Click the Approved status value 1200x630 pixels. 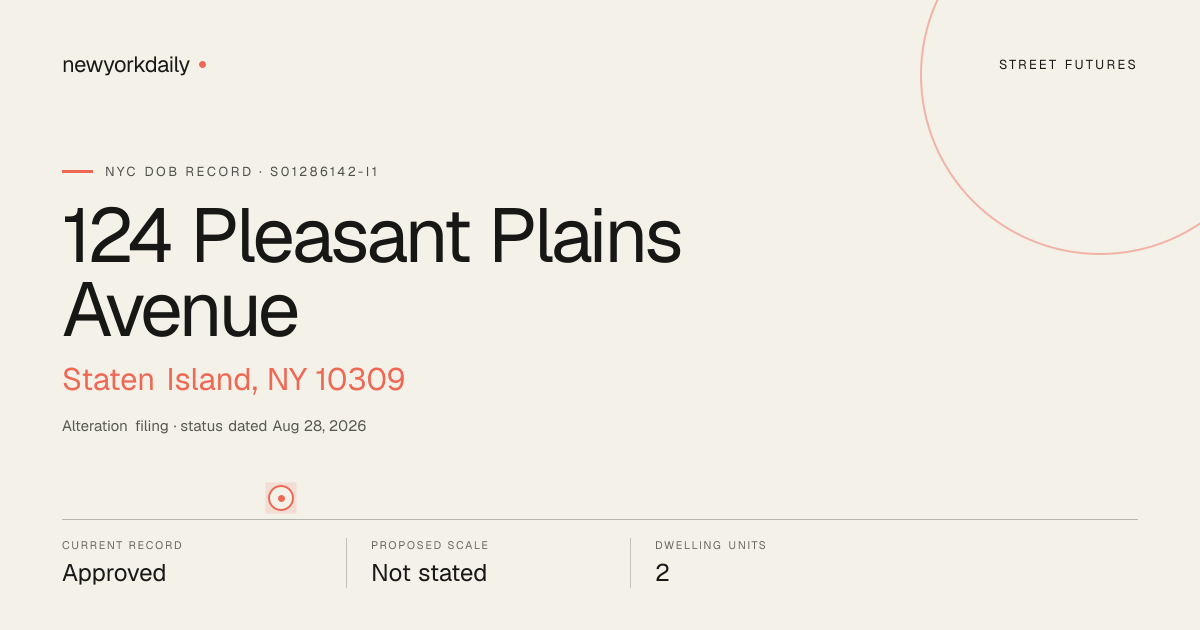pyautogui.click(x=114, y=573)
